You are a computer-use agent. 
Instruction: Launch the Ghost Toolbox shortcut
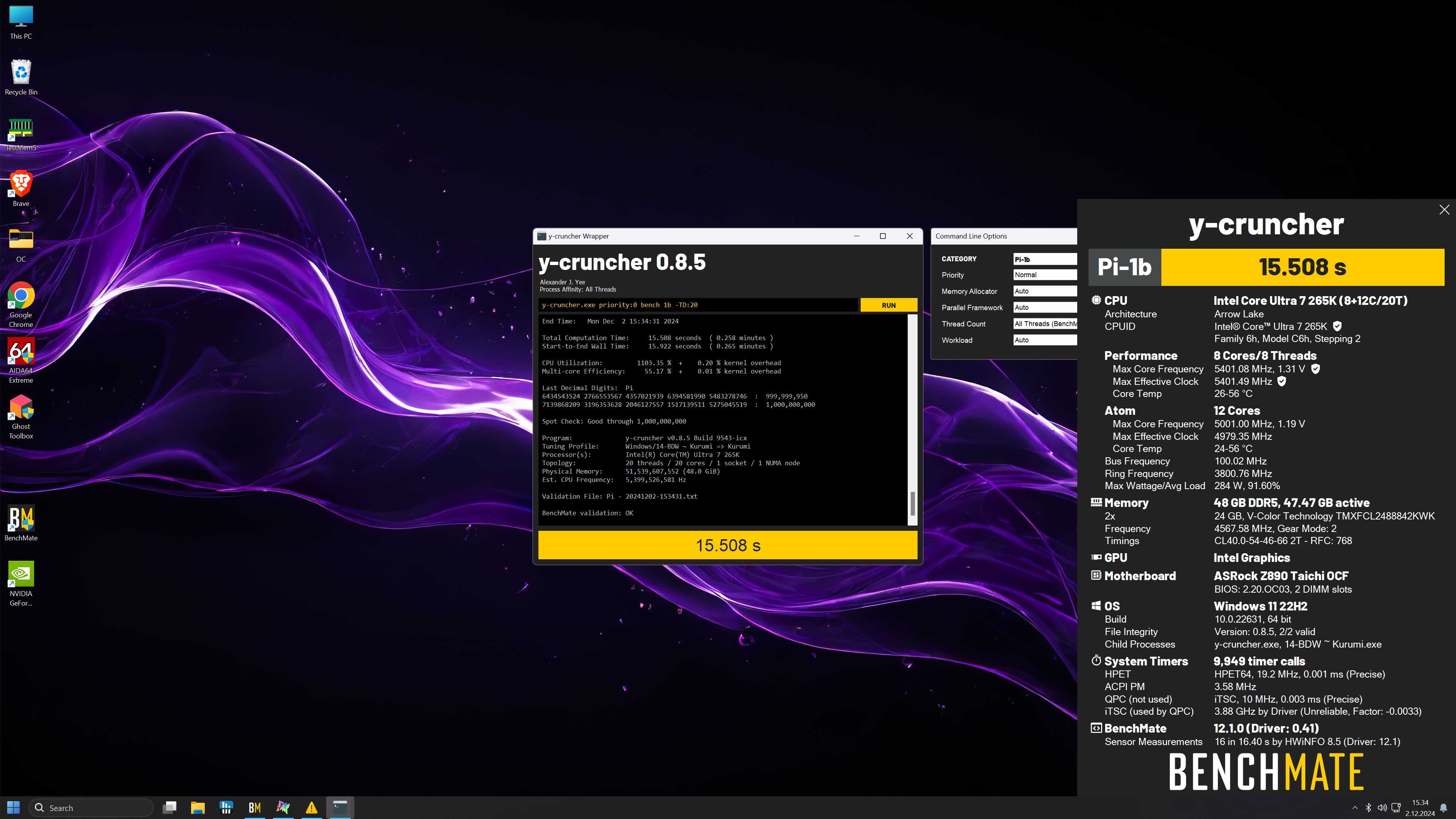(x=21, y=417)
